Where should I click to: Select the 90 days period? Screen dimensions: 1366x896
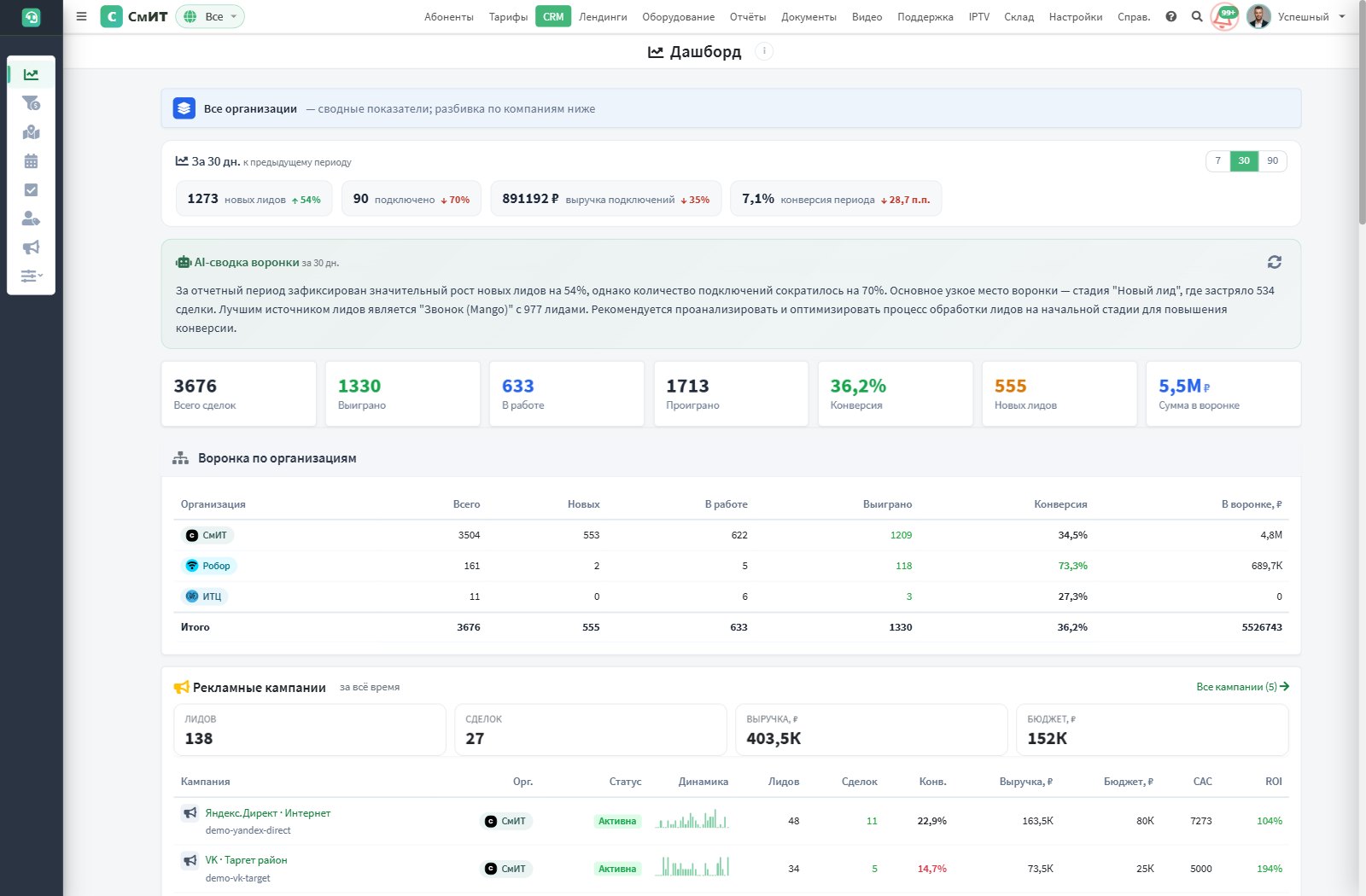pos(1272,160)
